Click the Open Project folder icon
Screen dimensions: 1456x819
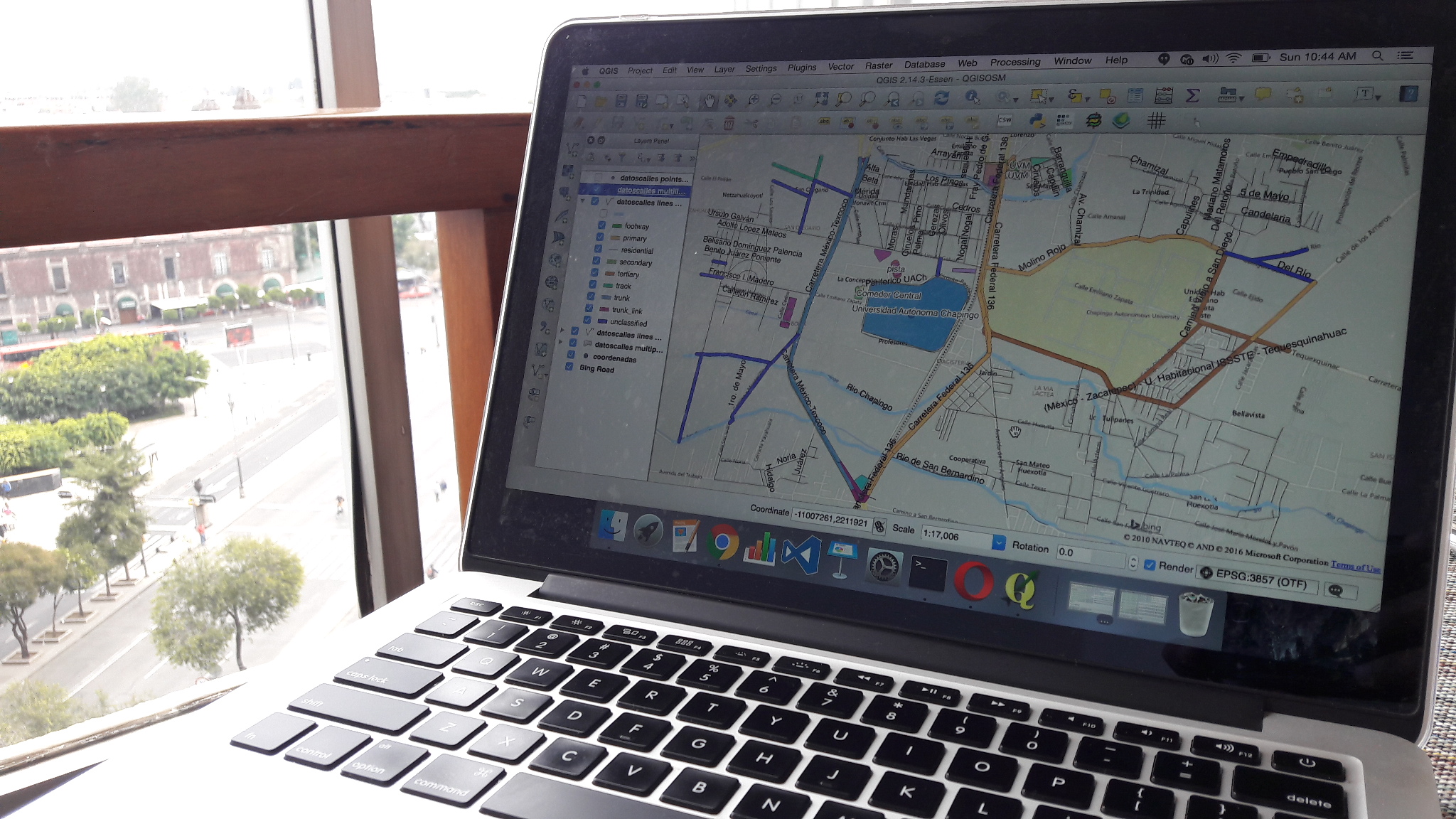pos(601,102)
